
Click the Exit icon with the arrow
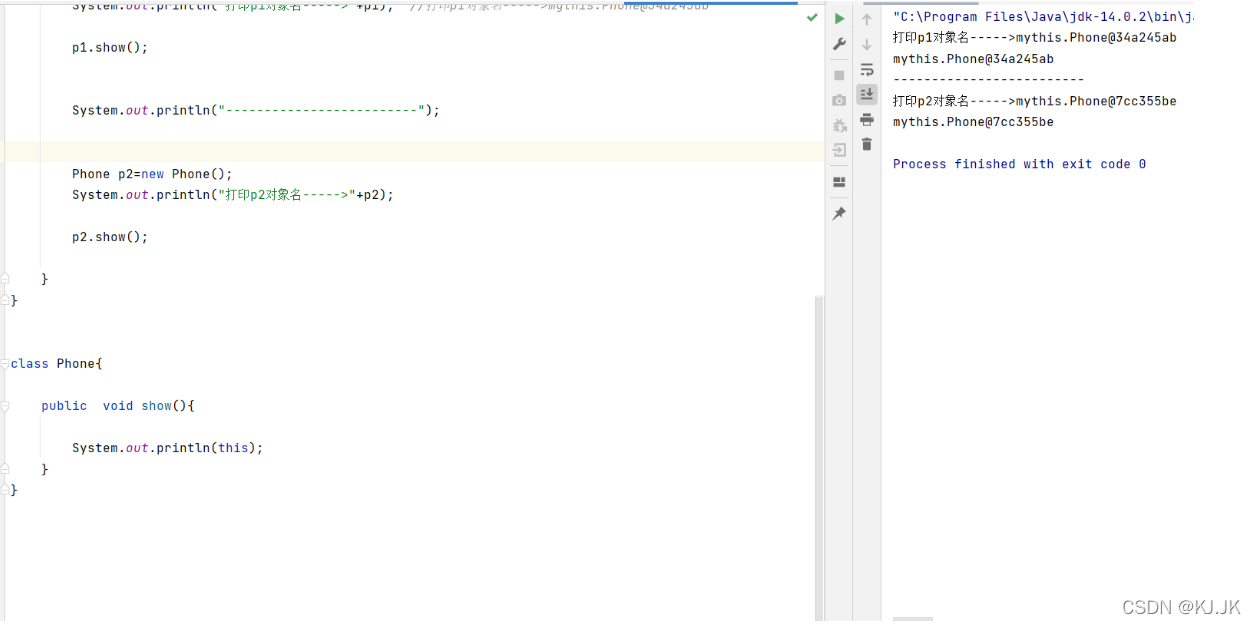(839, 150)
